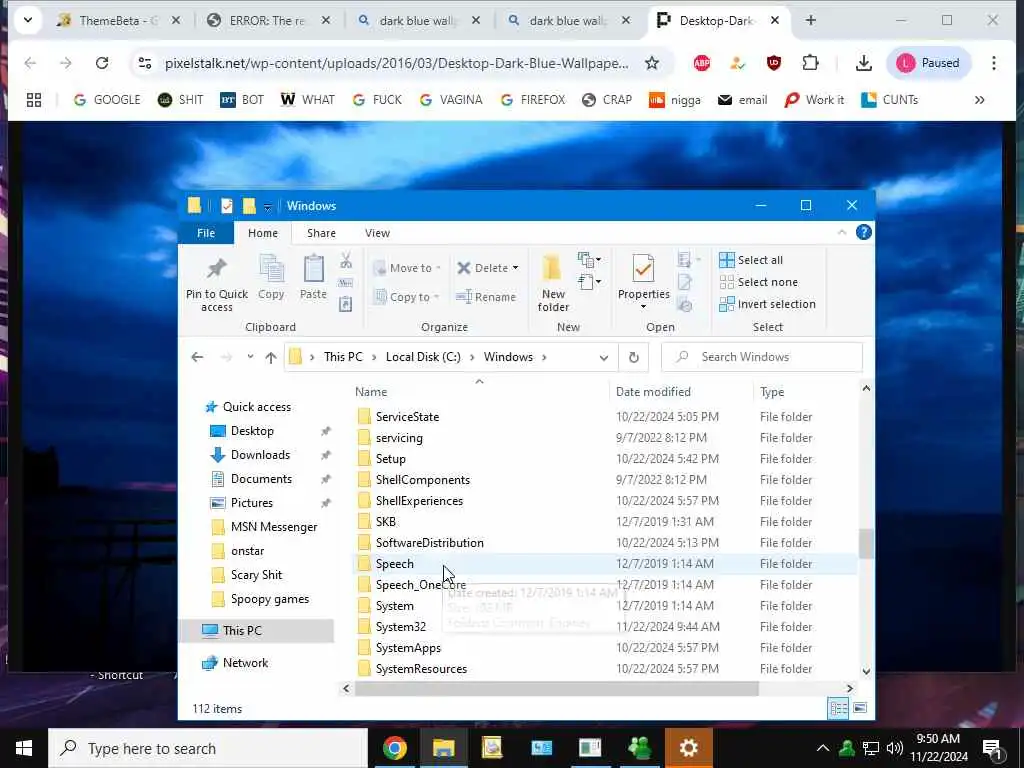Open the uBlock Origin shield icon
This screenshot has width=1024, height=768.
tap(774, 63)
